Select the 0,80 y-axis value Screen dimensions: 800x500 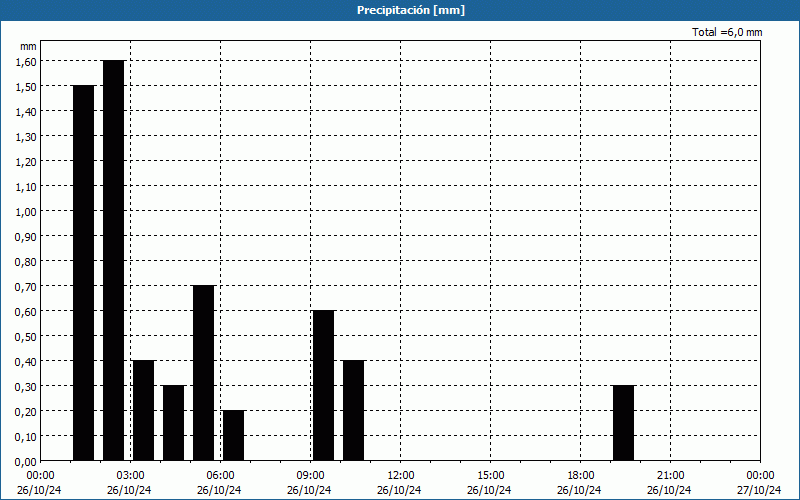tap(26, 262)
